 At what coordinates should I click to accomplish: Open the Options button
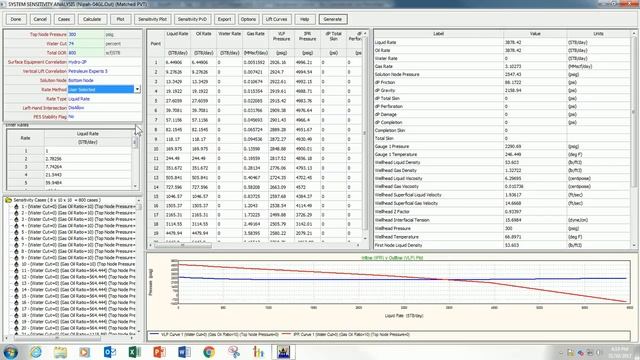pyautogui.click(x=248, y=19)
